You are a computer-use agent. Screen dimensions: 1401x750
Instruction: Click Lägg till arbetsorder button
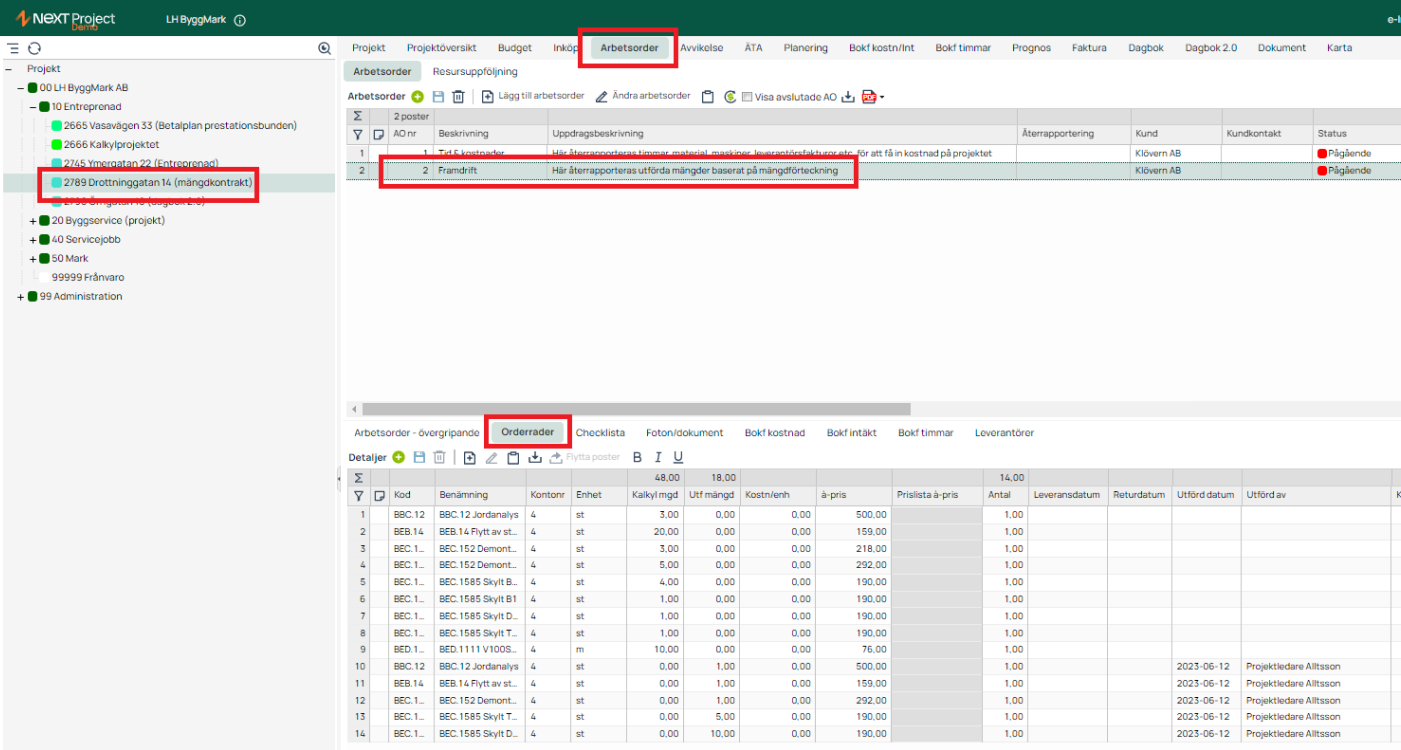pyautogui.click(x=533, y=97)
